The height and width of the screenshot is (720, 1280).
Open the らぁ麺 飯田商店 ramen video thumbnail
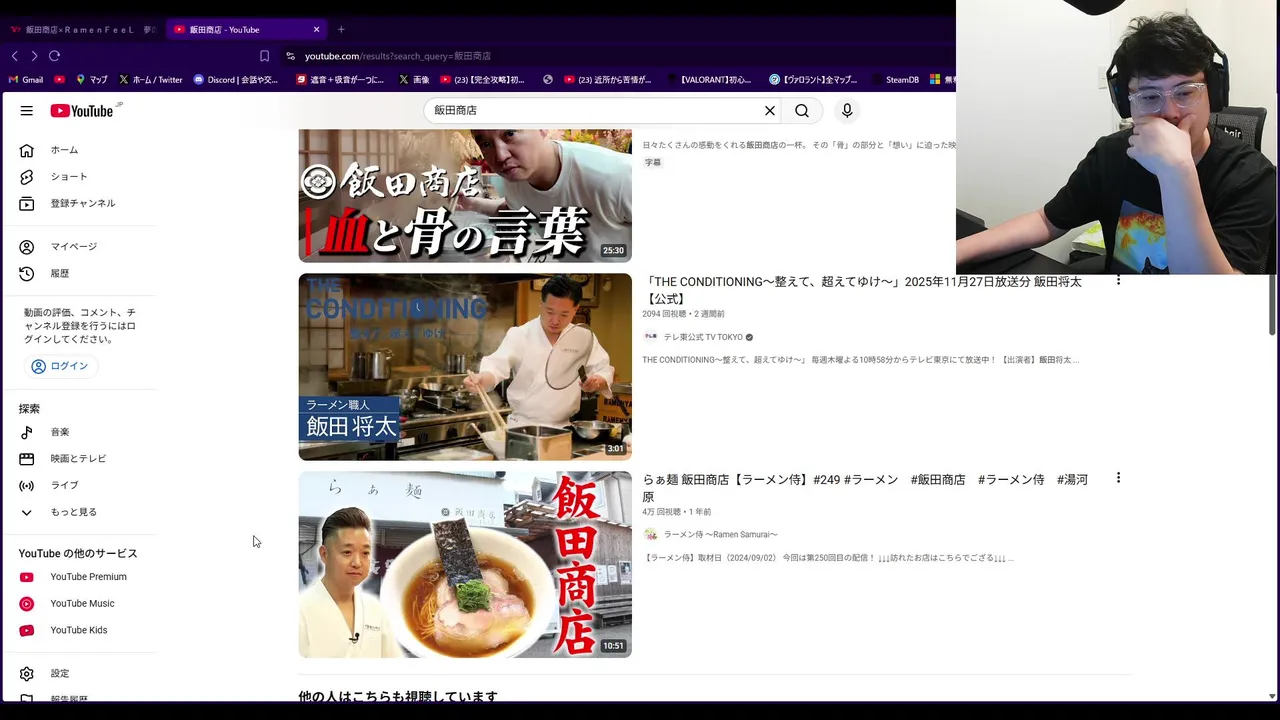(465, 565)
